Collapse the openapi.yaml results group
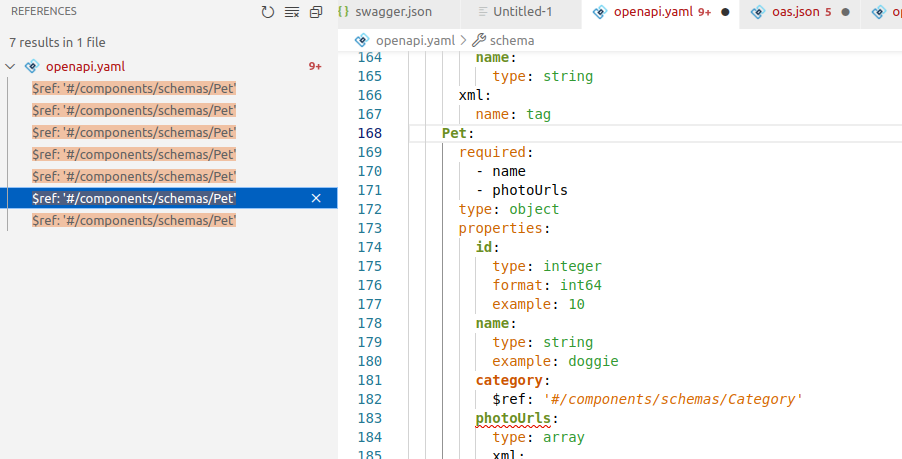902x459 pixels. pyautogui.click(x=11, y=67)
